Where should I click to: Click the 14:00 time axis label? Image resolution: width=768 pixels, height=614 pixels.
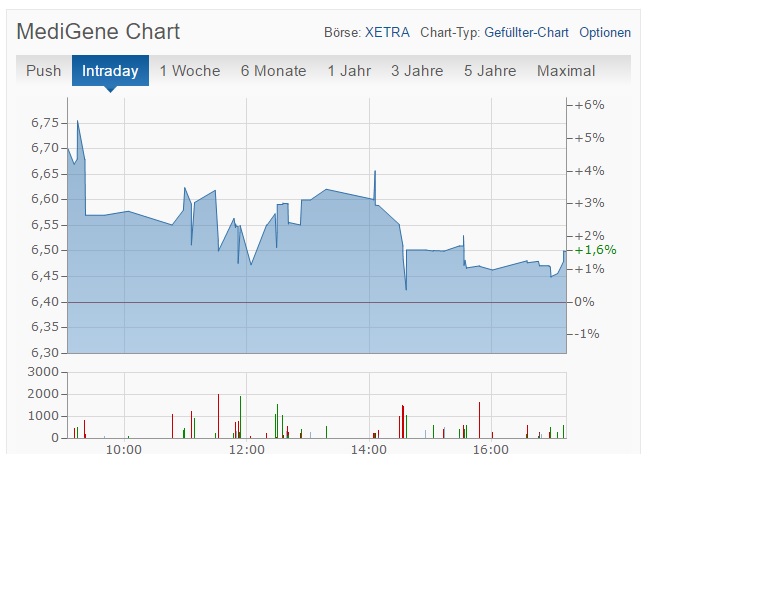[369, 449]
